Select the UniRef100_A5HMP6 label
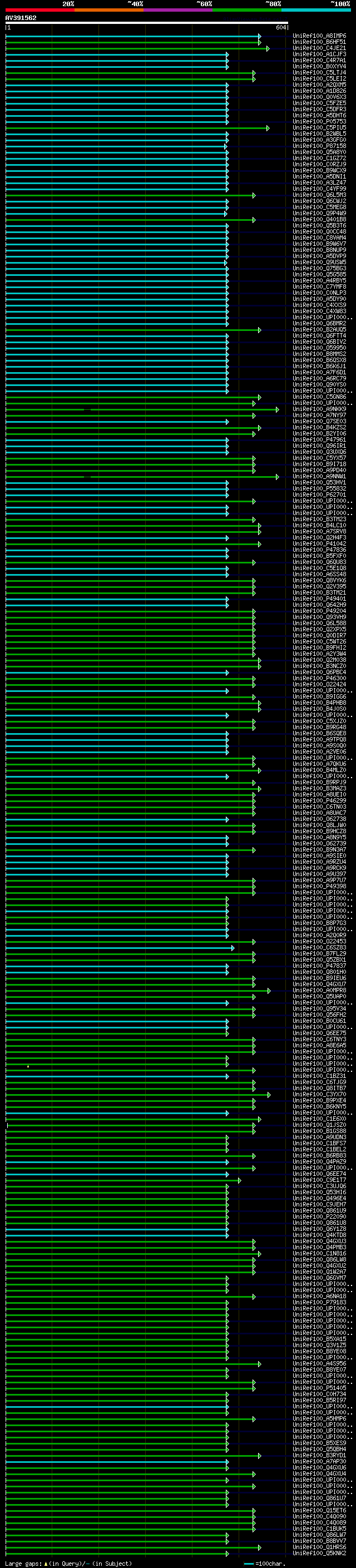The height and width of the screenshot is (1568, 356). coord(319,1419)
